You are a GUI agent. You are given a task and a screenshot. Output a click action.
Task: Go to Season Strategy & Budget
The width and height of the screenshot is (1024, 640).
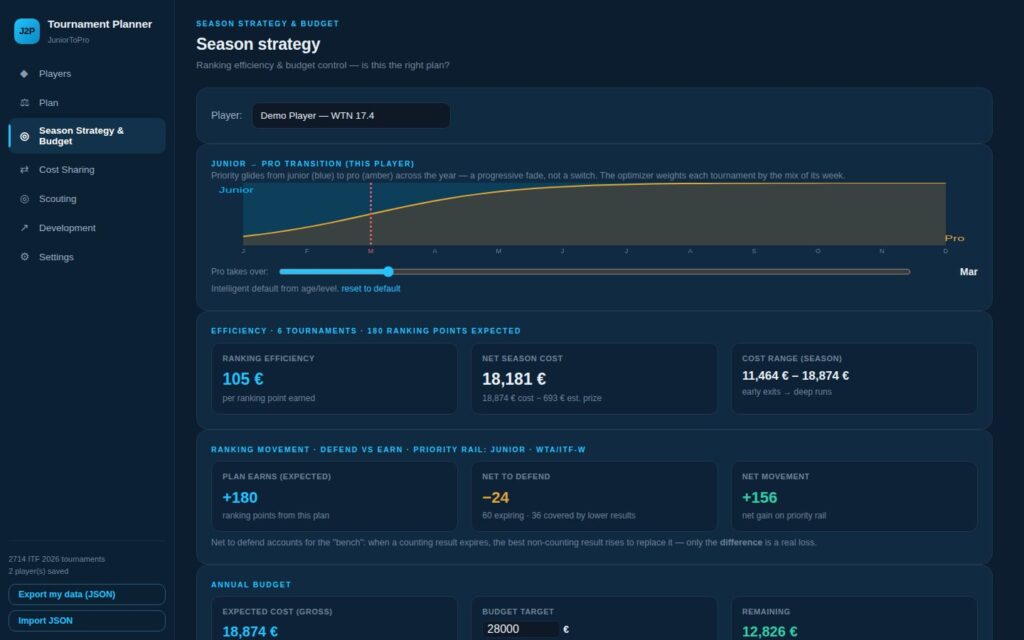coord(87,136)
